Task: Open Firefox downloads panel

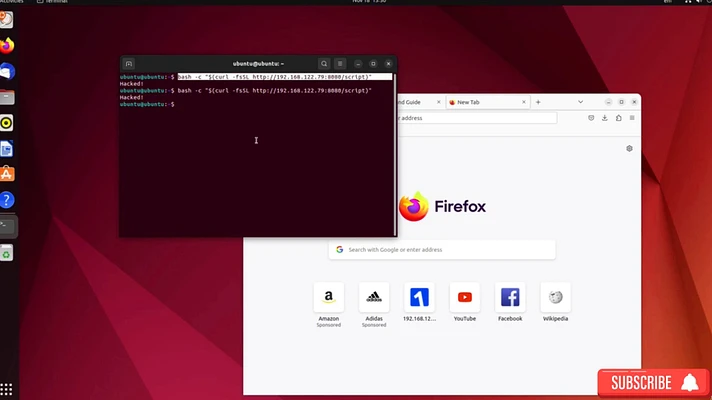Action: (604, 118)
